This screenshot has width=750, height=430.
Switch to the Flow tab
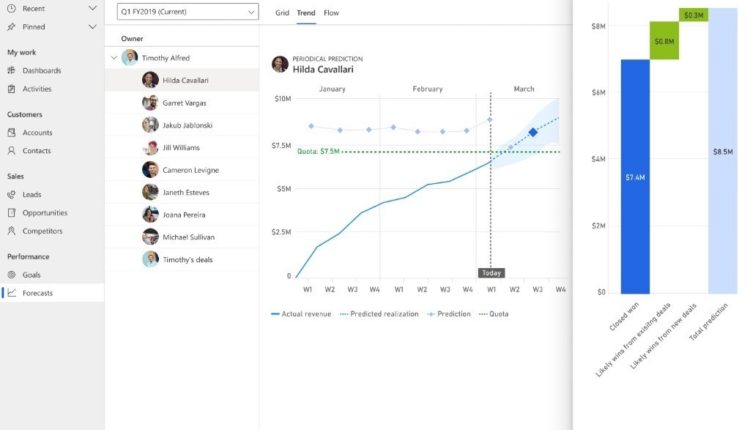(331, 13)
